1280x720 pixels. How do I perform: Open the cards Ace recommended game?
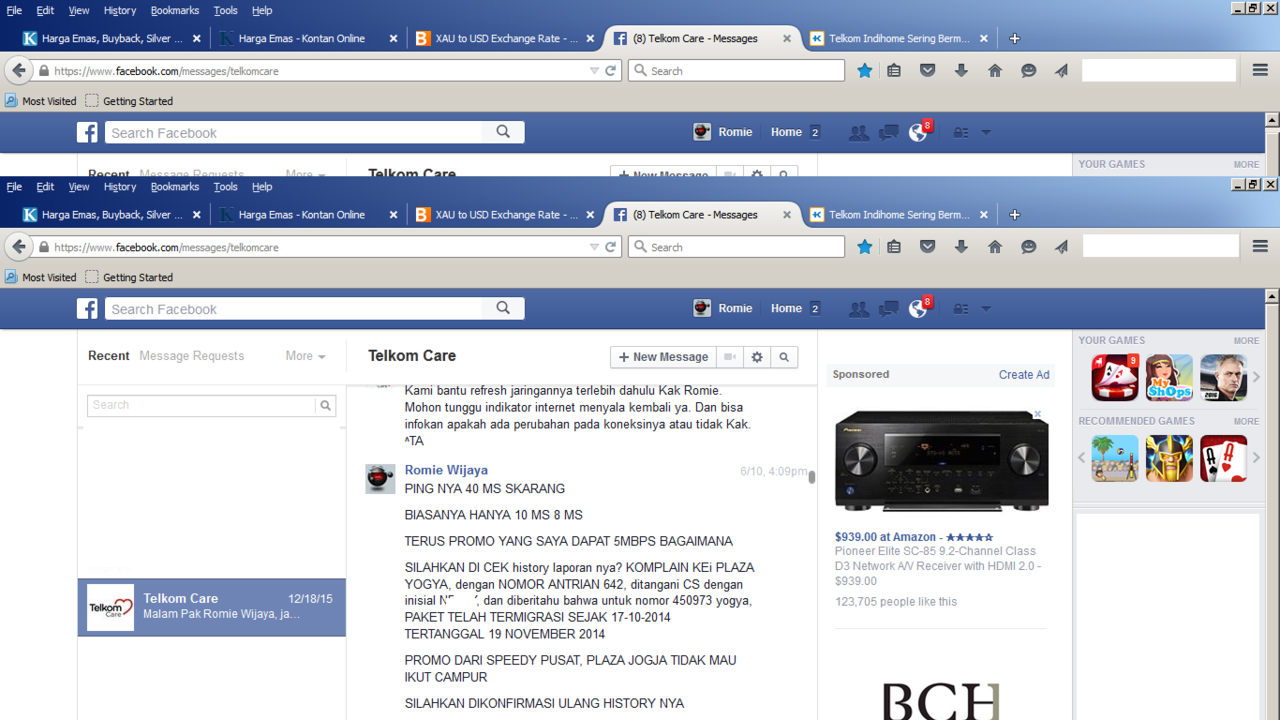(1223, 458)
